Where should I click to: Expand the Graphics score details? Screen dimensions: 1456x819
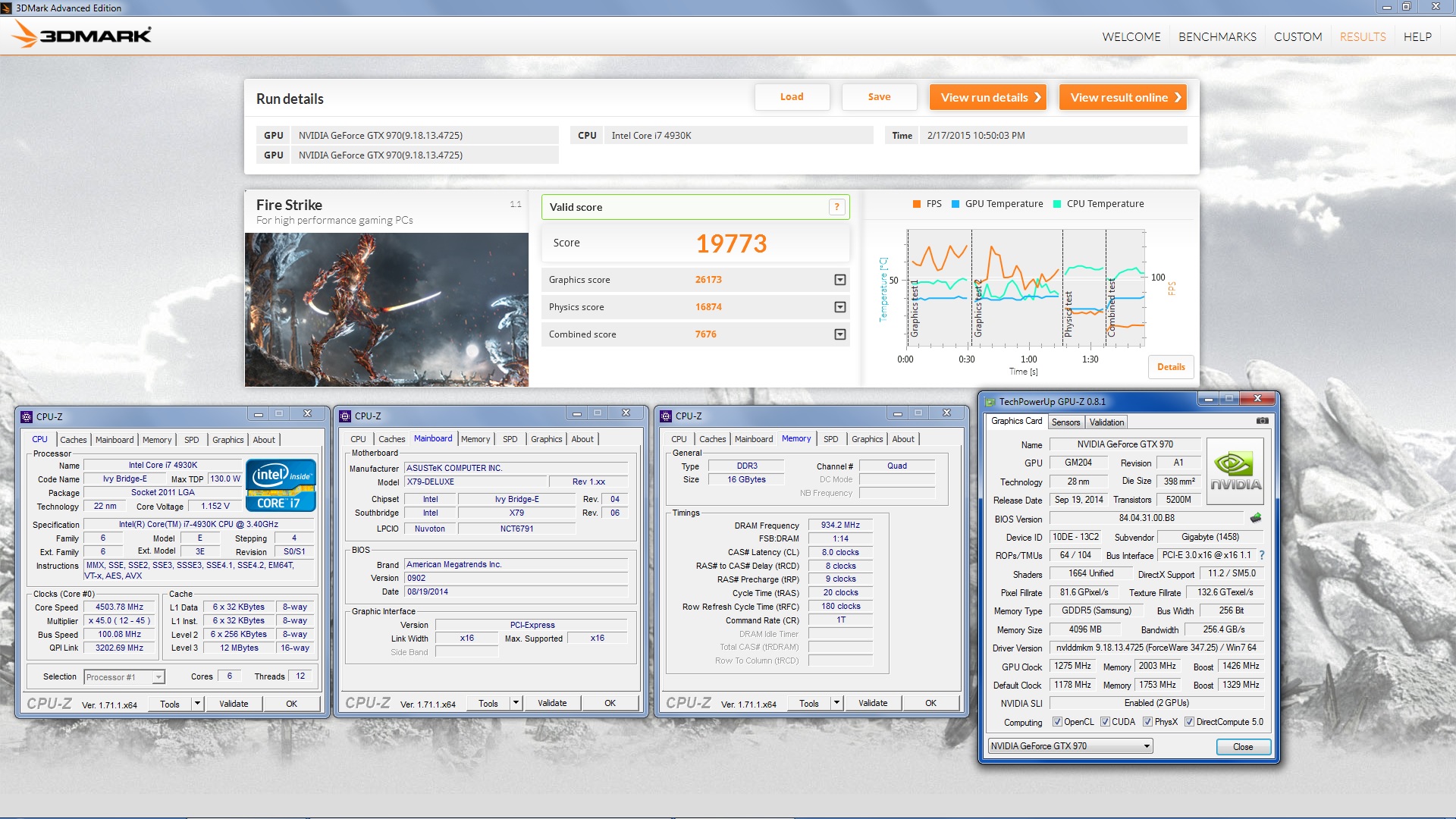pos(839,280)
